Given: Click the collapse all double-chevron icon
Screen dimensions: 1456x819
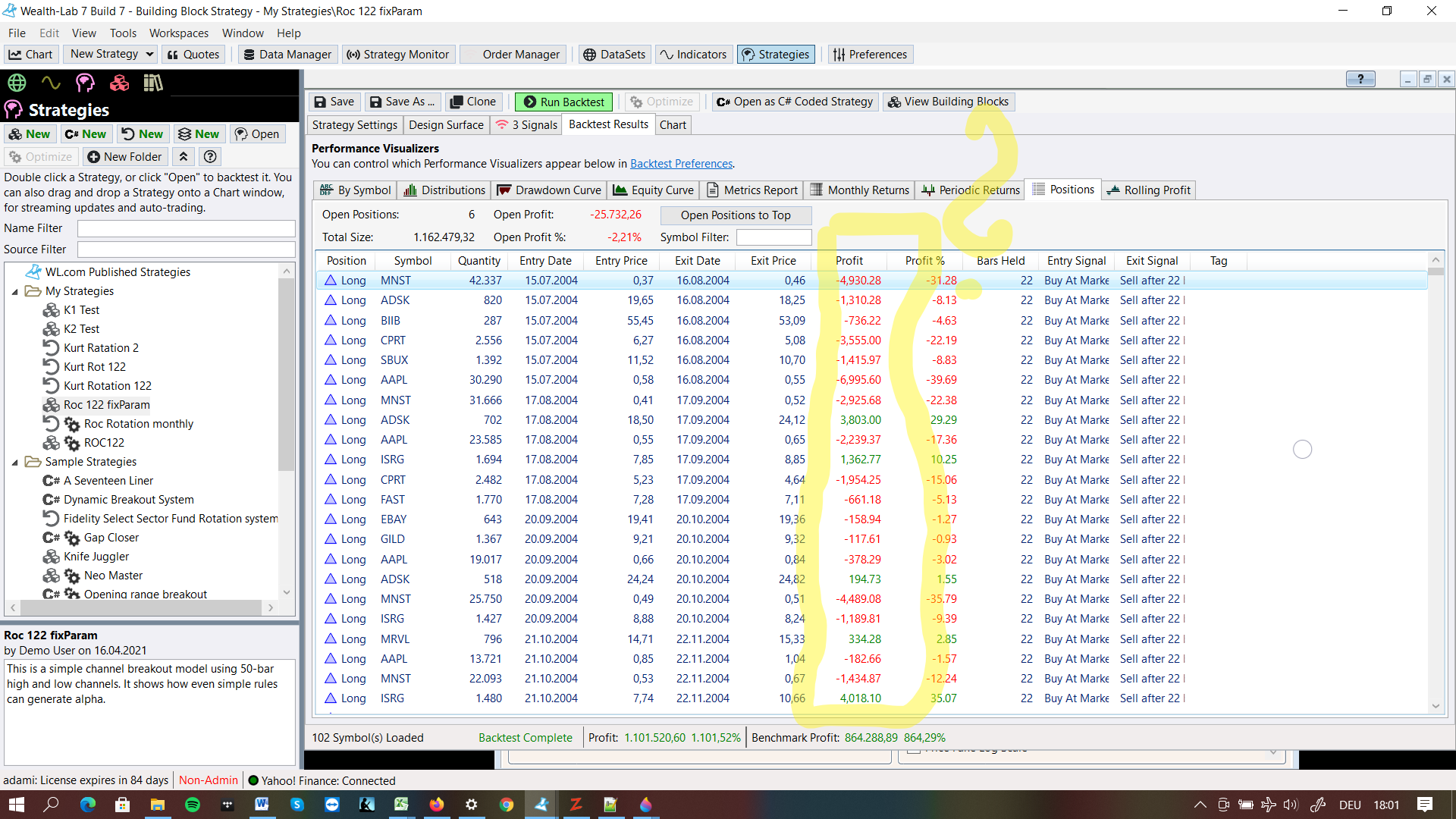Looking at the screenshot, I should click(x=184, y=157).
